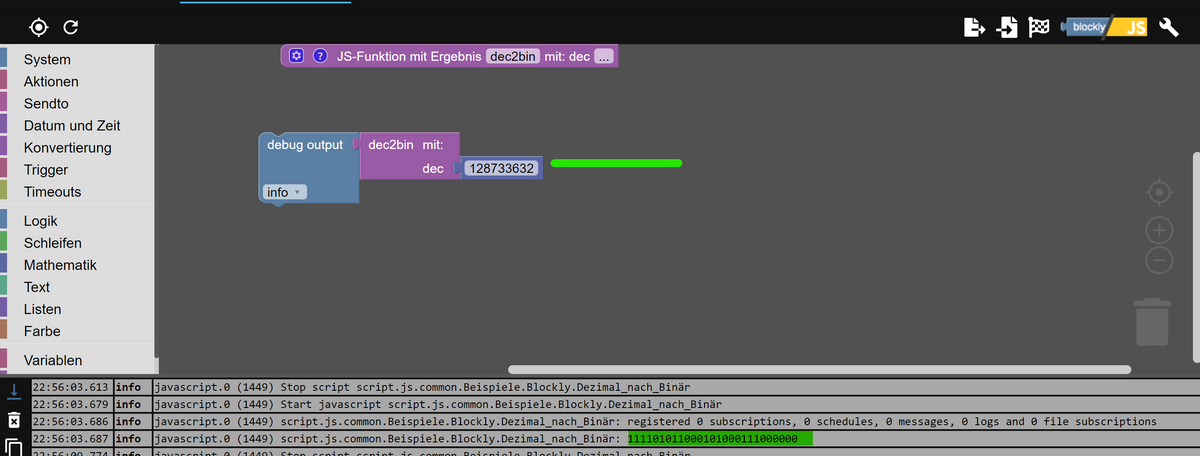The height and width of the screenshot is (456, 1200).
Task: Click the log line Start javascript Dezimal_nach_Binär
Action: tap(438, 404)
